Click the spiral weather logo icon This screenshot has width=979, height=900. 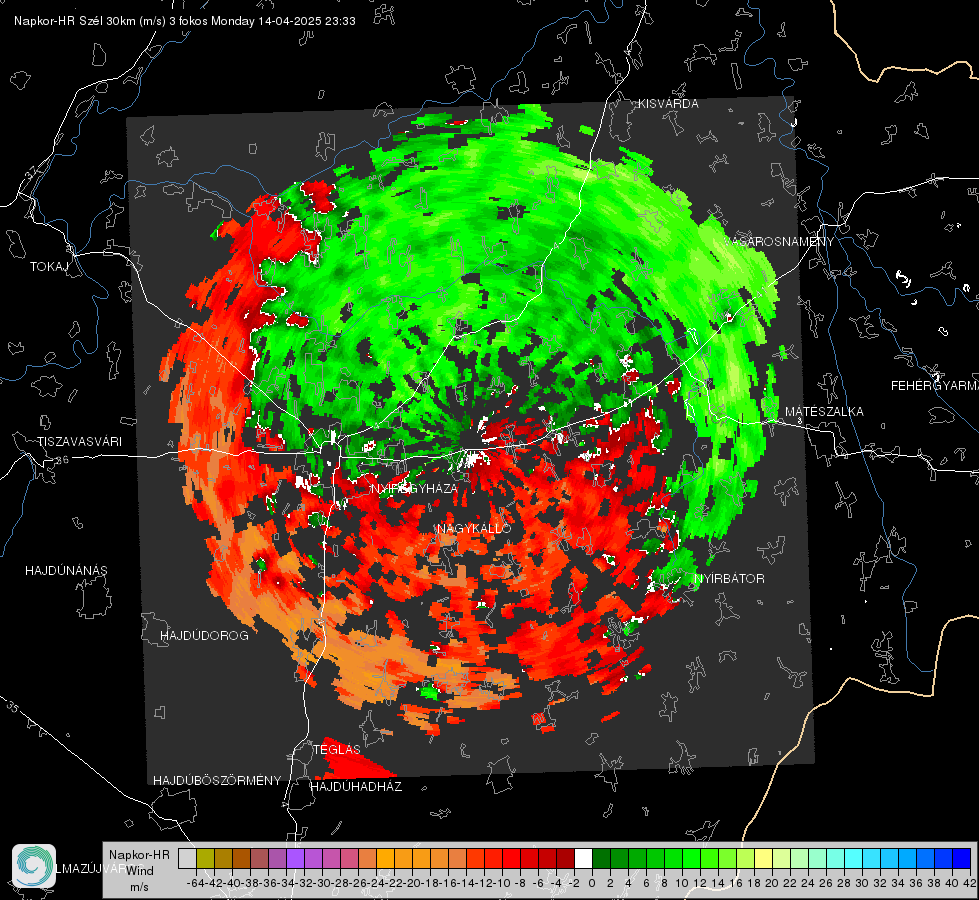pyautogui.click(x=34, y=866)
